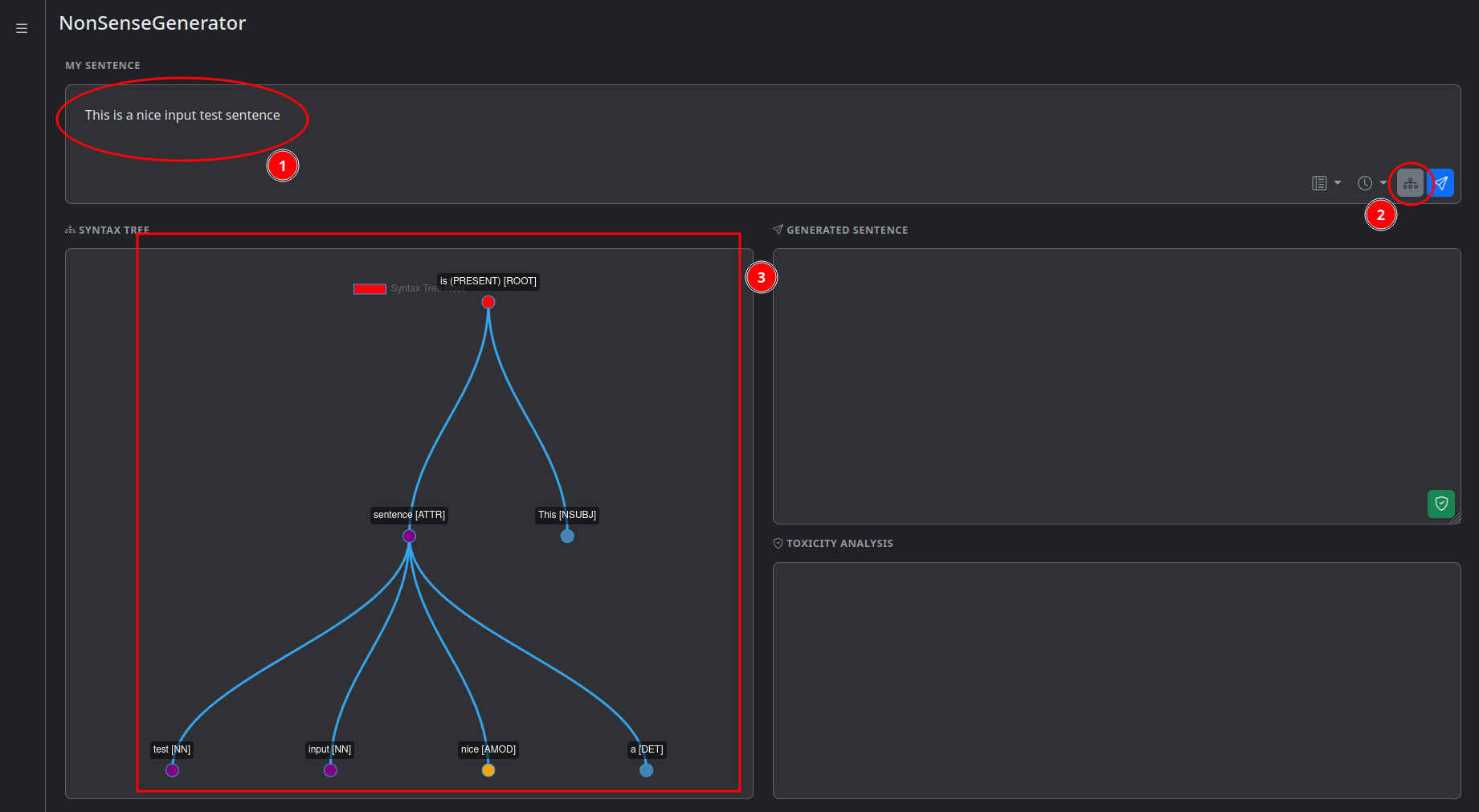The image size is (1479, 812).
Task: Click inside the Toxicity Analysis panel
Action: coord(1117,679)
